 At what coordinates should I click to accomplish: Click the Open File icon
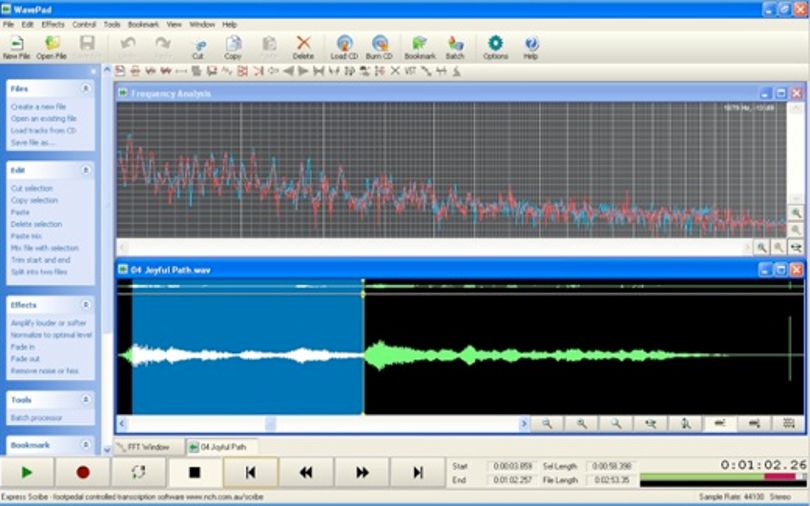(52, 43)
